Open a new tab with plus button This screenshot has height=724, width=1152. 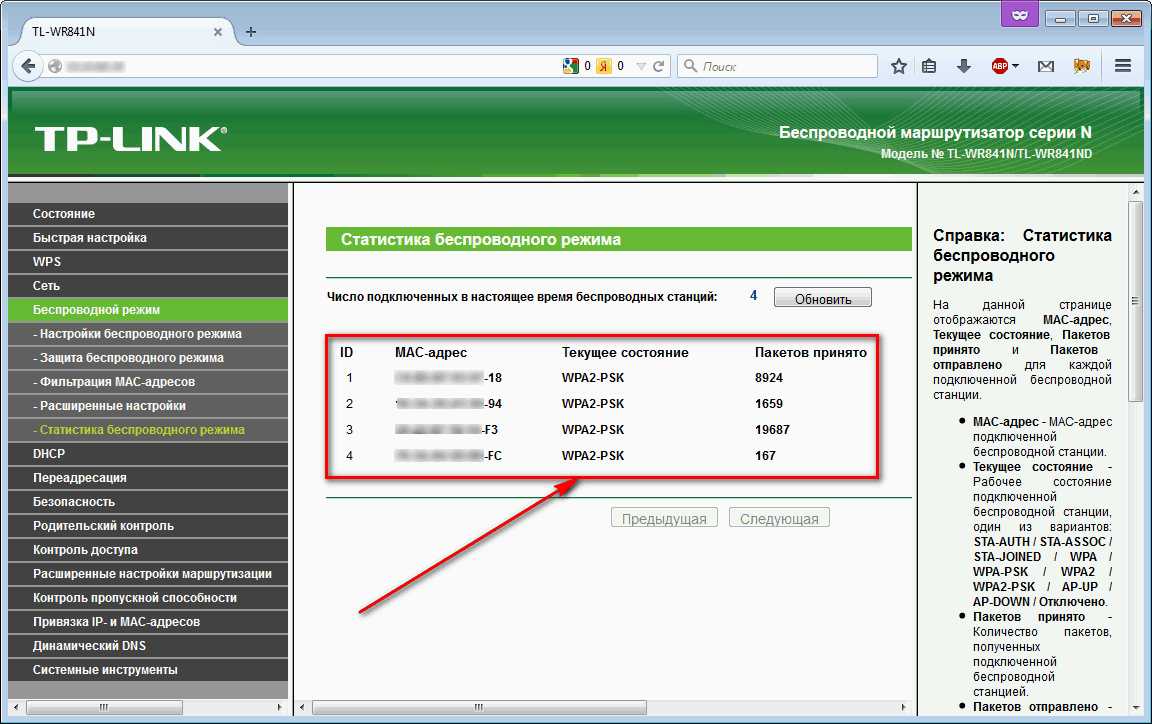pyautogui.click(x=251, y=32)
